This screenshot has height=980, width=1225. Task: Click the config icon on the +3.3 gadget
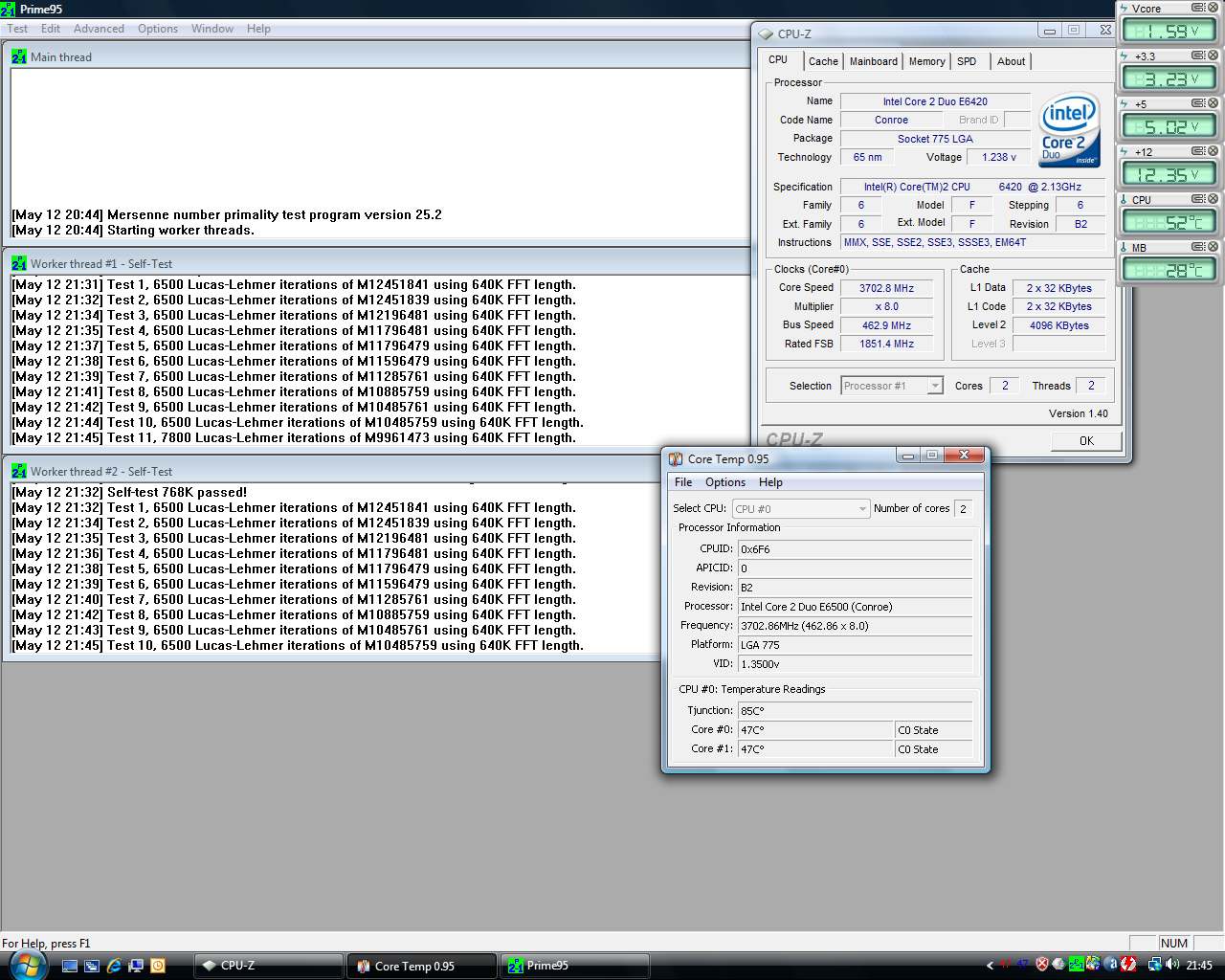tap(1198, 56)
